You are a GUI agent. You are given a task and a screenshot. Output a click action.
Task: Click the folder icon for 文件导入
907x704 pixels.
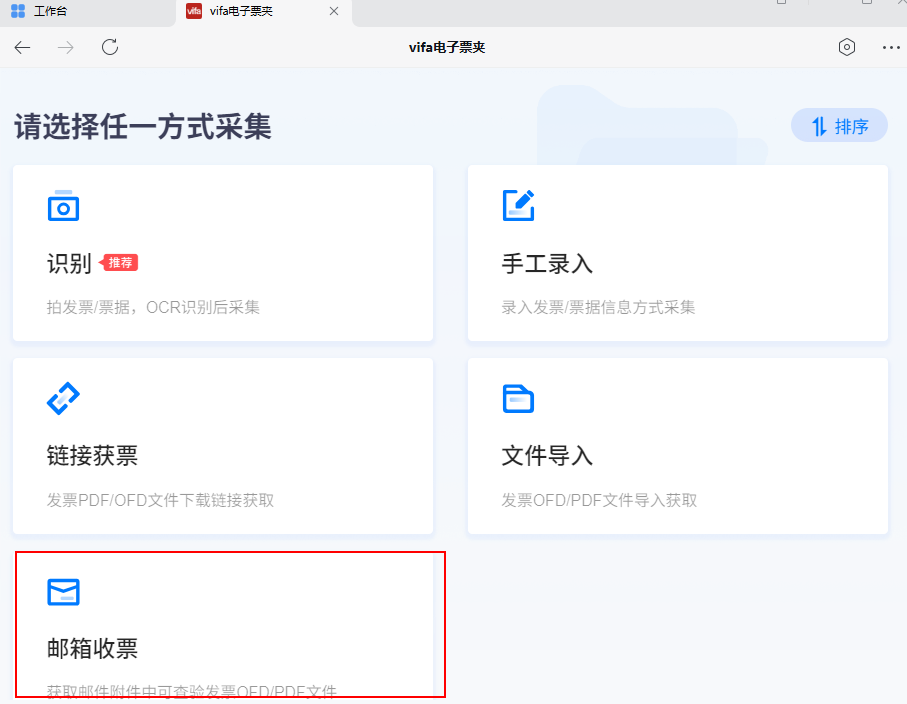[518, 398]
